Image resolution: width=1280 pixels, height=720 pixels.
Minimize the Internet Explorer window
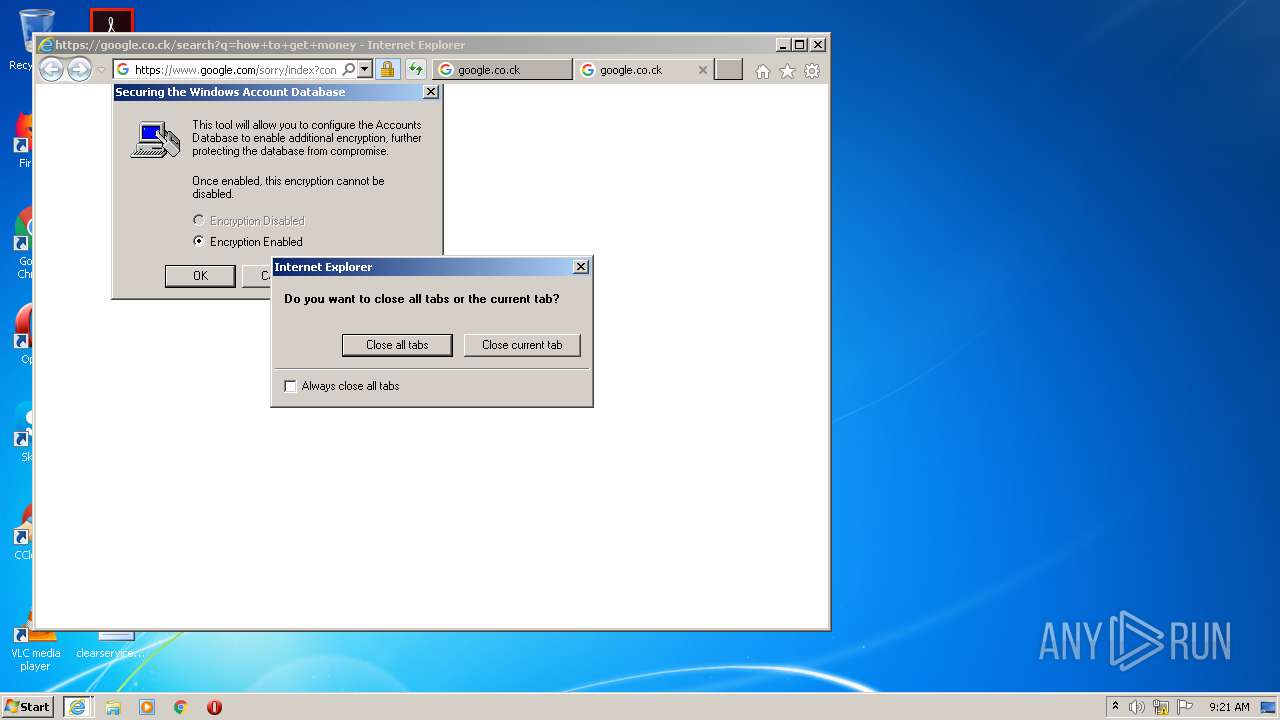(x=782, y=45)
